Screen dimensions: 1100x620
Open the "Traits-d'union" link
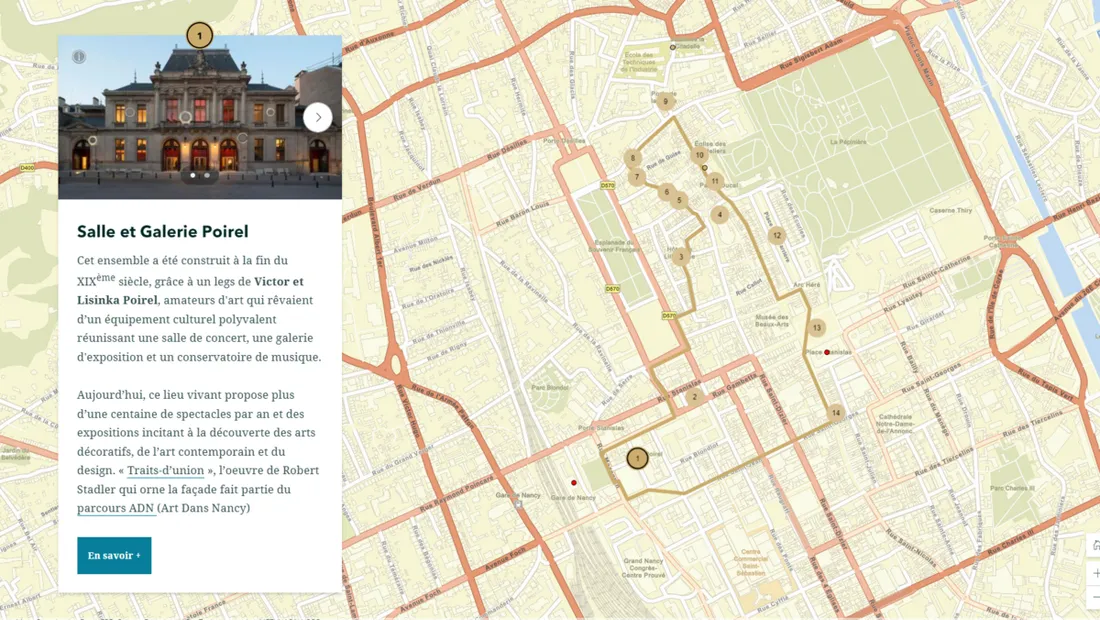tap(165, 470)
